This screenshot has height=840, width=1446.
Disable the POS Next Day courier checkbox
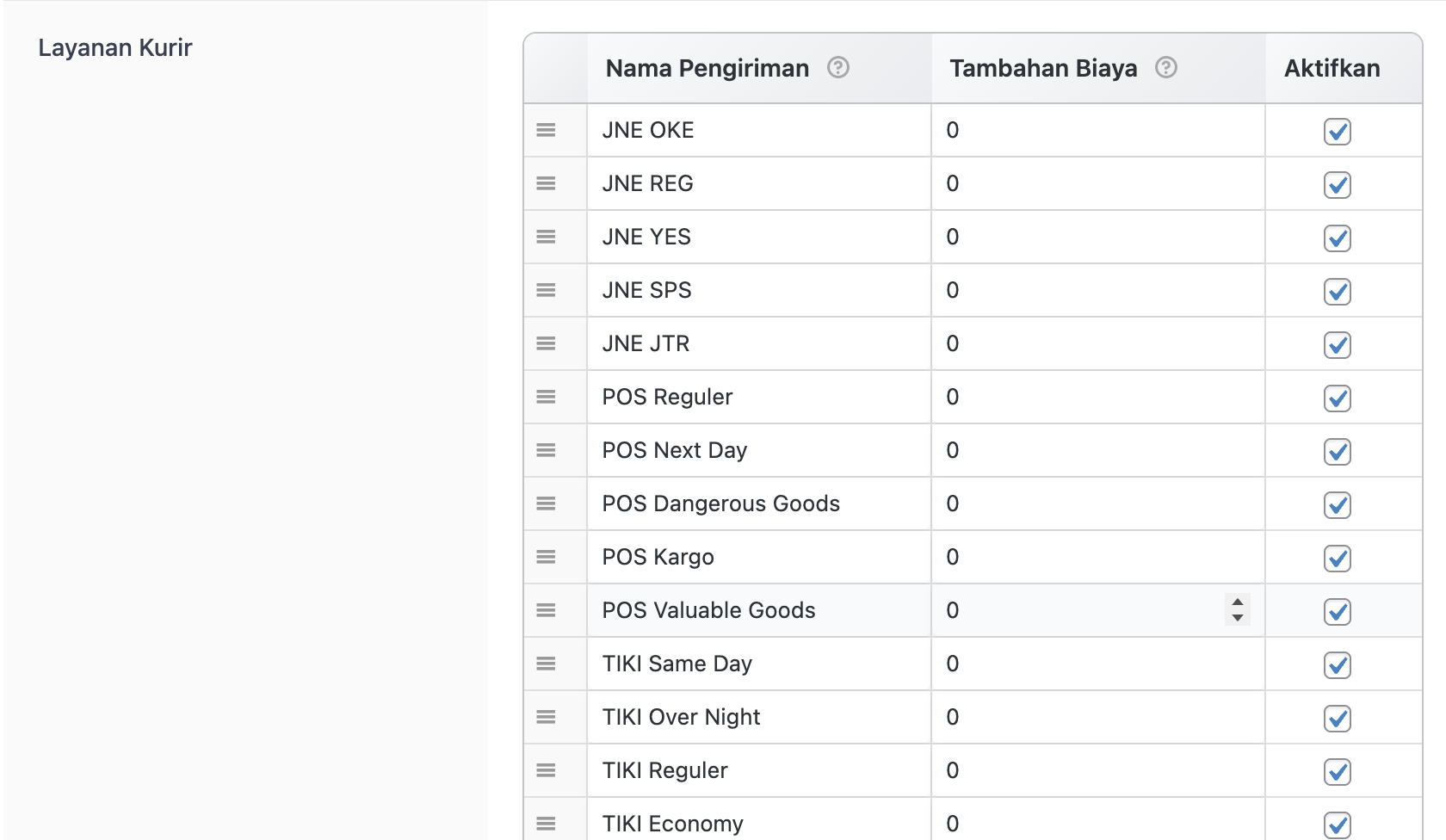pyautogui.click(x=1337, y=452)
